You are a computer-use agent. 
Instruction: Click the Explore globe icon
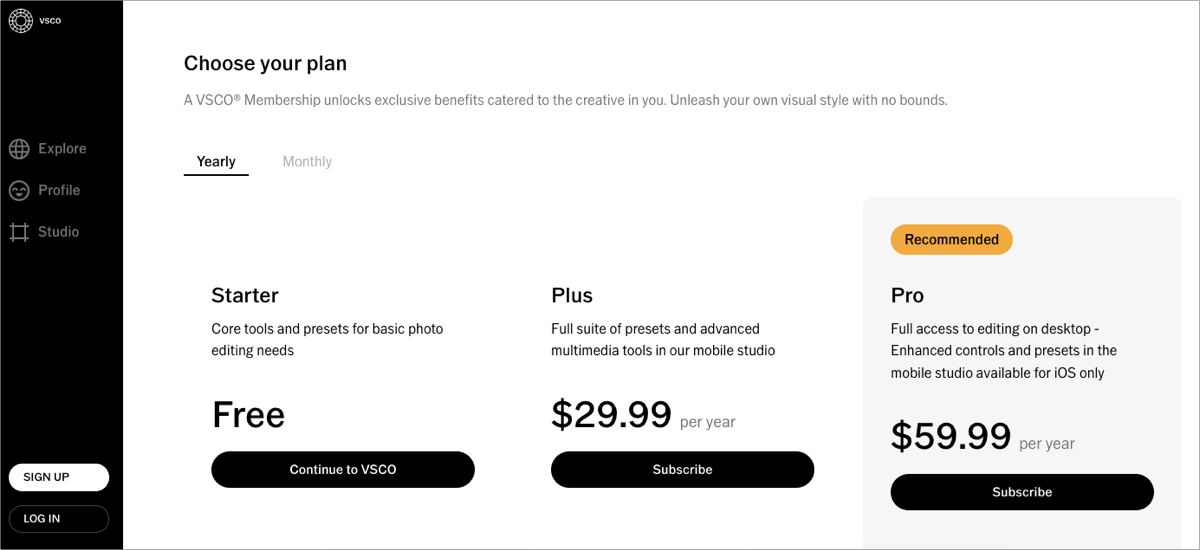19,149
